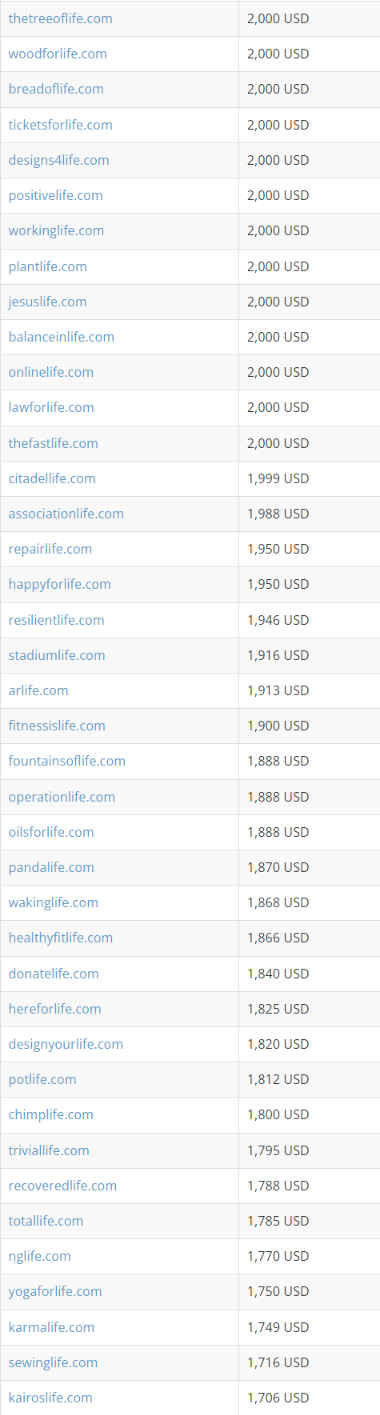Select recoveredlife.com domain link
The height and width of the screenshot is (1415, 380).
tap(62, 1185)
